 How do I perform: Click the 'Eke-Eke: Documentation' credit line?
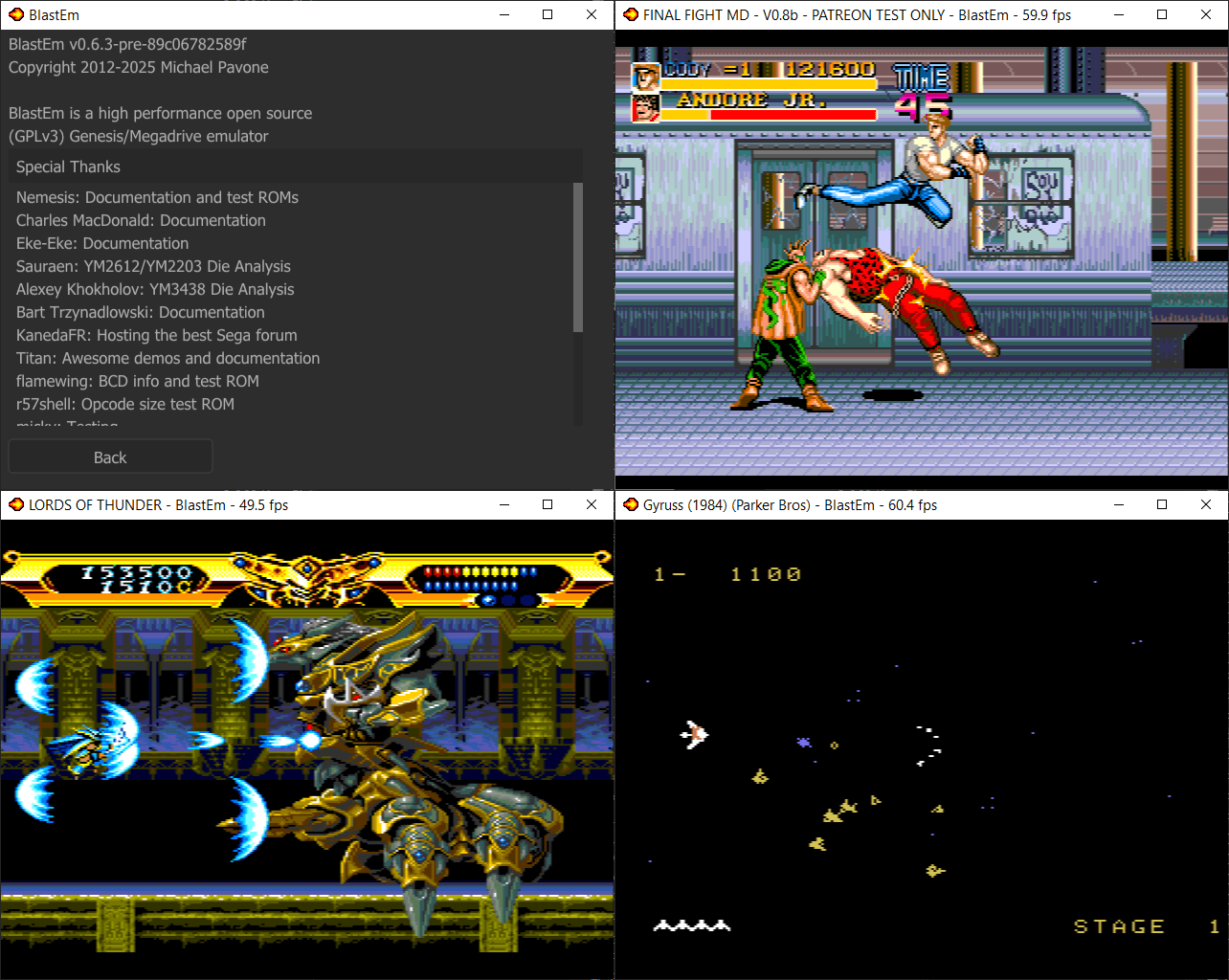(102, 243)
